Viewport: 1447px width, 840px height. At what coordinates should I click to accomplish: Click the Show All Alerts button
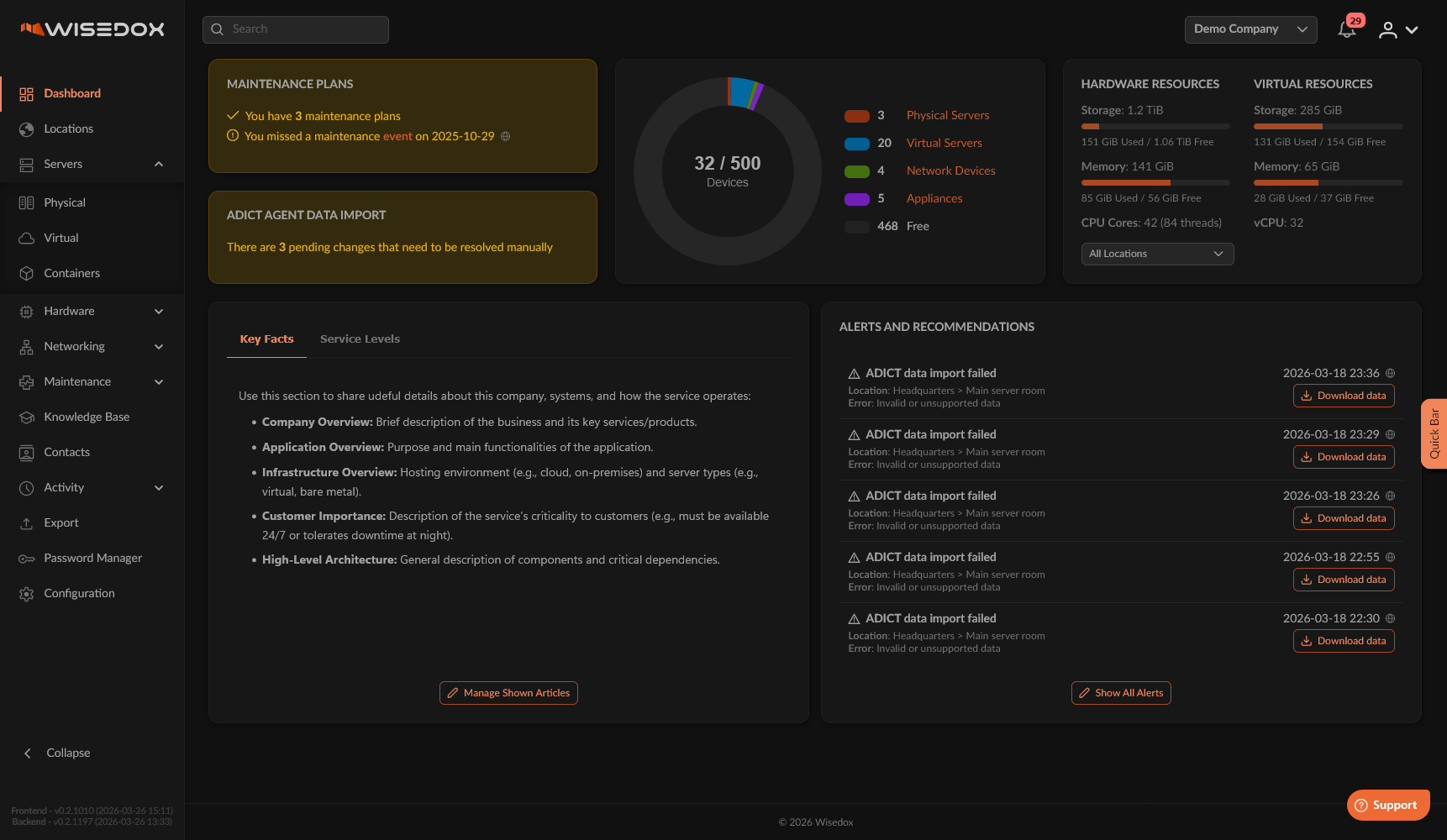[1120, 693]
